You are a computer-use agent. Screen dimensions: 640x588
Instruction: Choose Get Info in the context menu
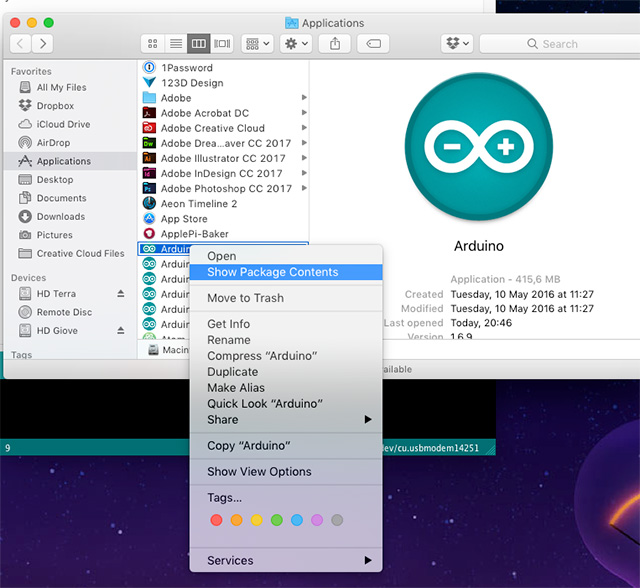point(228,324)
